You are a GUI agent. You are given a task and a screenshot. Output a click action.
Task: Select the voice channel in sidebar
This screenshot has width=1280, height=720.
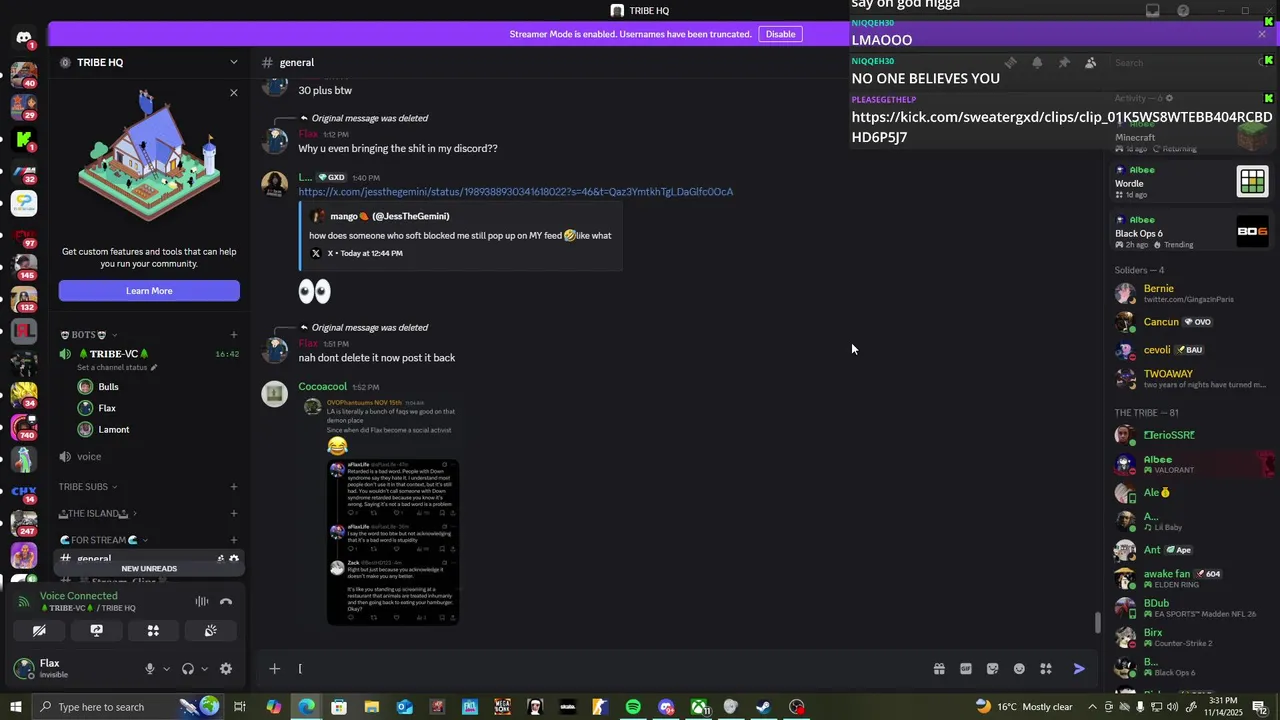click(x=149, y=457)
